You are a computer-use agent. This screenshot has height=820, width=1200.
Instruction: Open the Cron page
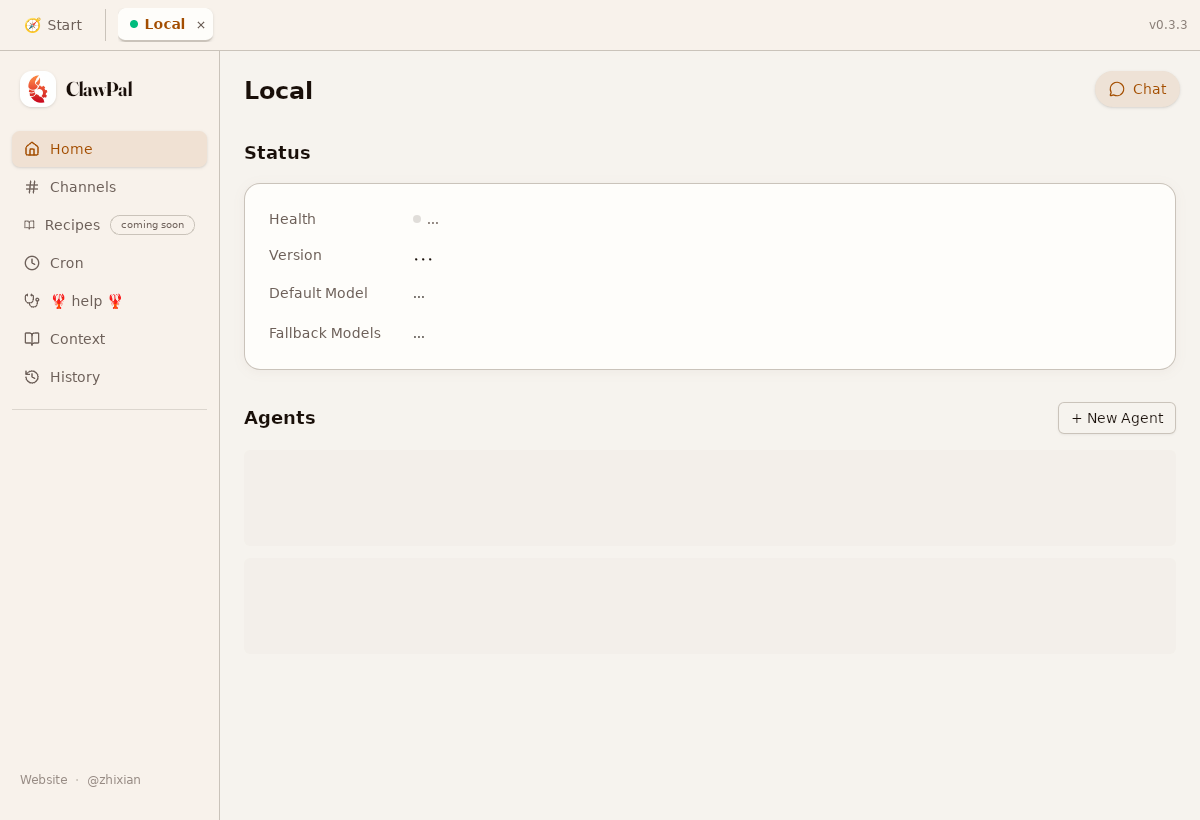pyautogui.click(x=110, y=263)
